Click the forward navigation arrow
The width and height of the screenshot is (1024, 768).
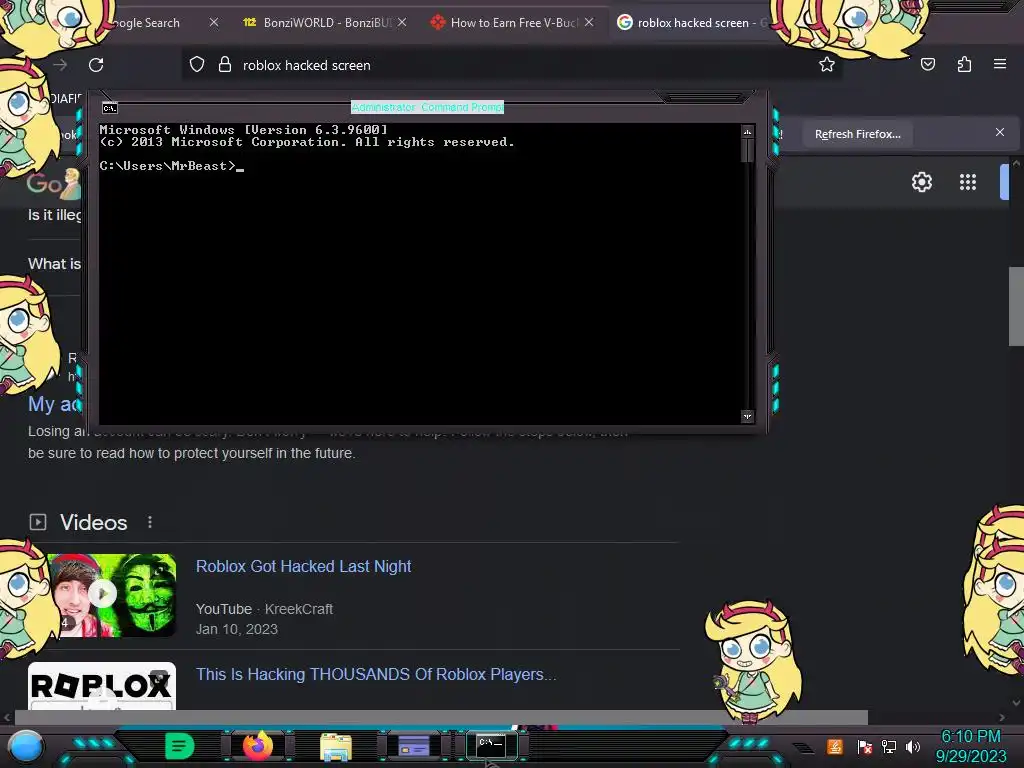coord(60,65)
